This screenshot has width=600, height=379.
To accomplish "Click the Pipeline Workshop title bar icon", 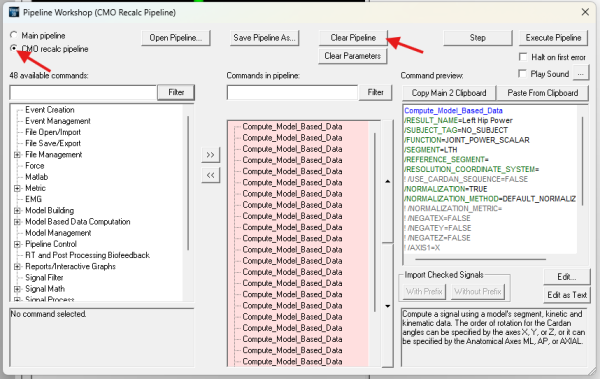I will (14, 12).
